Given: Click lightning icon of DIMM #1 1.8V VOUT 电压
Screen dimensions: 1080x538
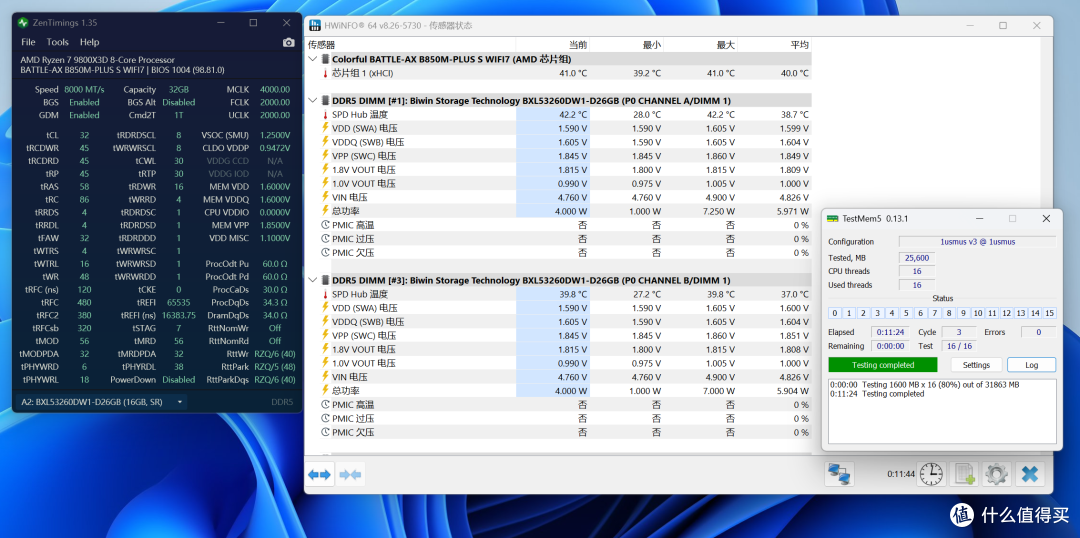Looking at the screenshot, I should 325,169.
